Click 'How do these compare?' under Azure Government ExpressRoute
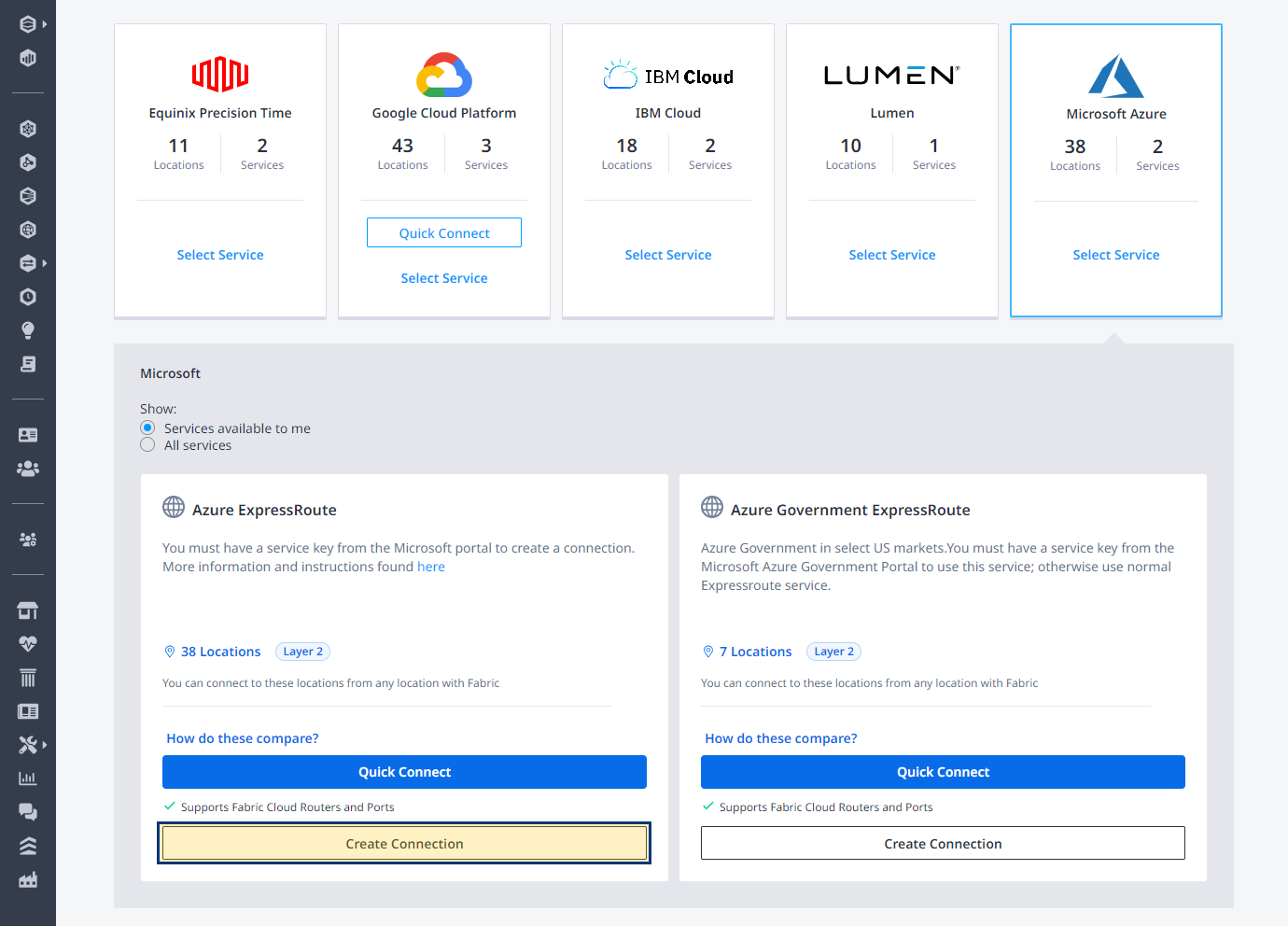Viewport: 1288px width, 926px height. (x=781, y=738)
